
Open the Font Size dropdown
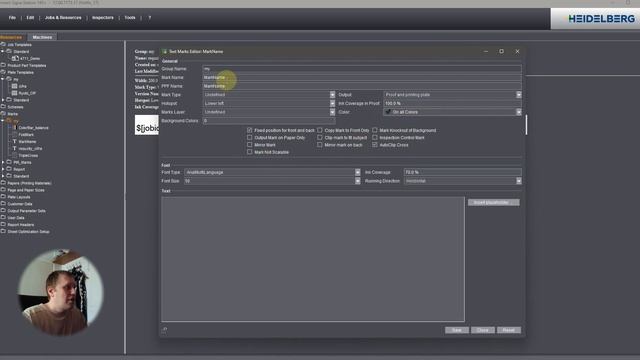point(358,181)
